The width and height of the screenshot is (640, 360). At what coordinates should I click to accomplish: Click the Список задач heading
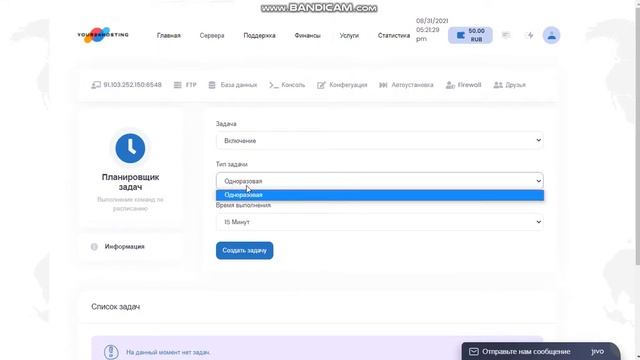[116, 307]
